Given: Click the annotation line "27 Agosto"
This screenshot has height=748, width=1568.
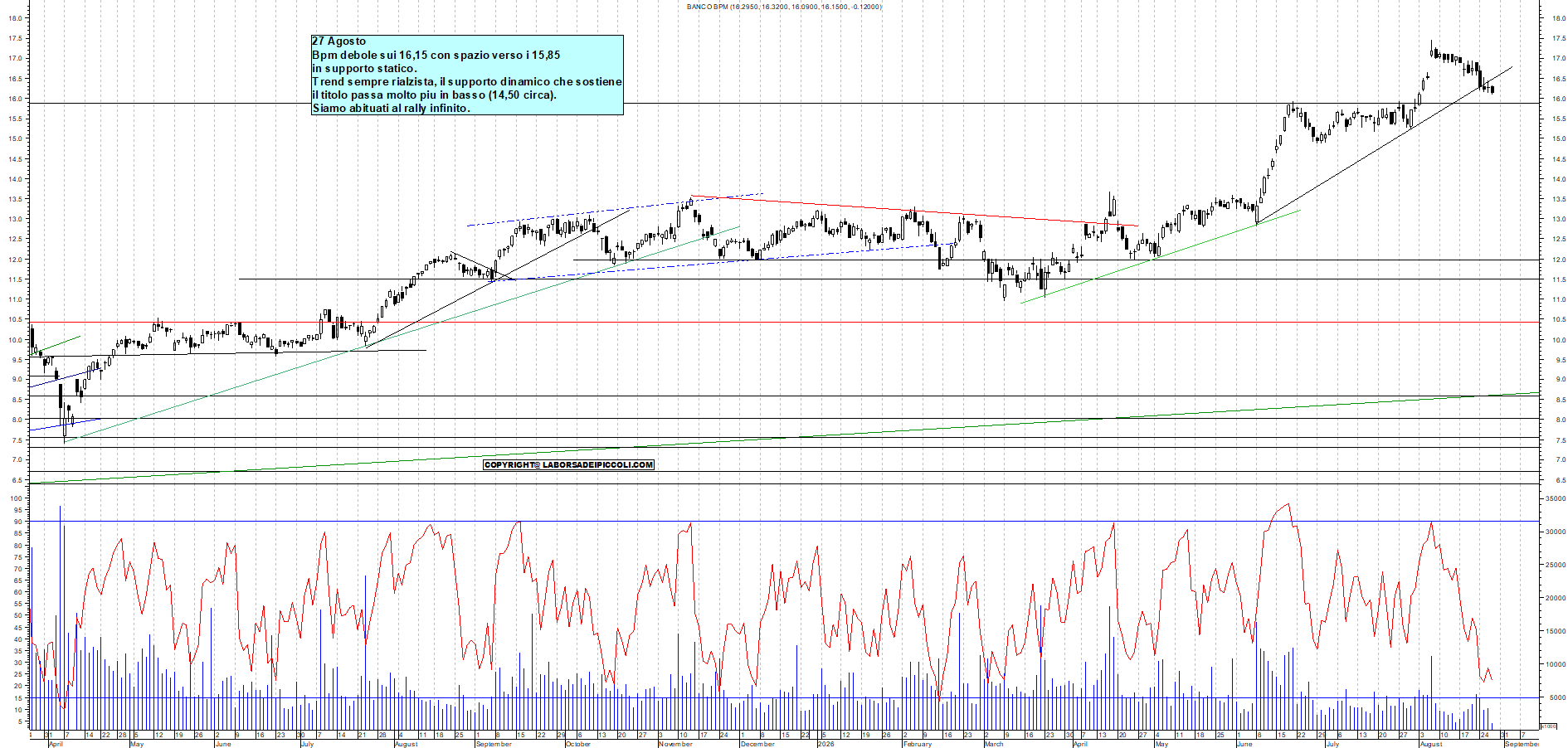Looking at the screenshot, I should (338, 41).
